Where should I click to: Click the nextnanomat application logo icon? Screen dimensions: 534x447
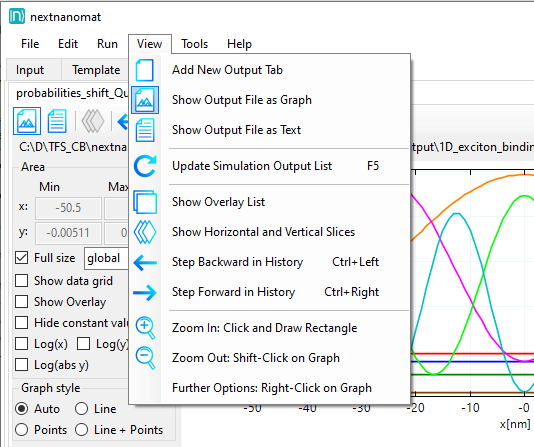17,17
